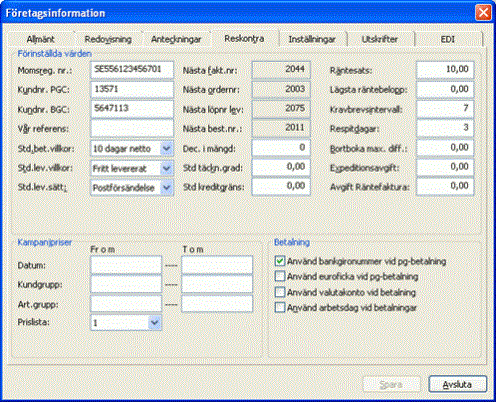
Task: Switch to the Allmänt tab
Action: pos(40,39)
